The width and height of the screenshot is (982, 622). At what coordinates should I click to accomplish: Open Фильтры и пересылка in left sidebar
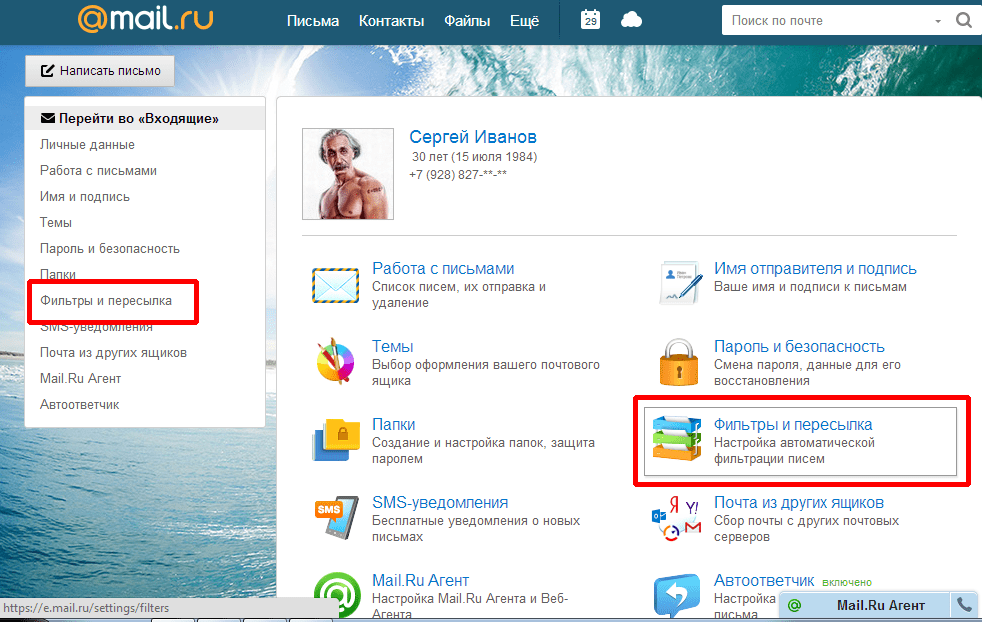tap(106, 300)
